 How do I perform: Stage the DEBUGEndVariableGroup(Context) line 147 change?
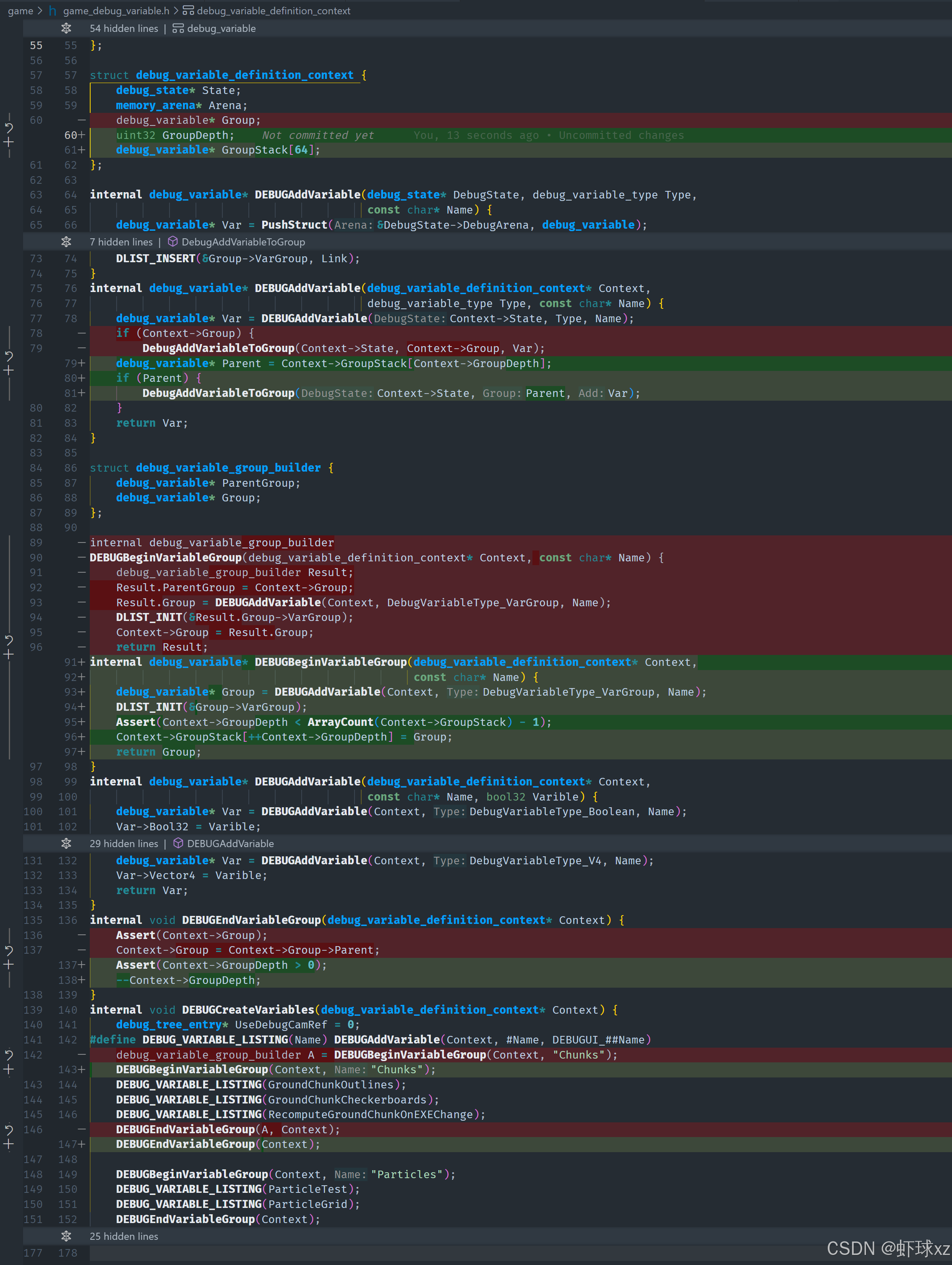pyautogui.click(x=8, y=1144)
